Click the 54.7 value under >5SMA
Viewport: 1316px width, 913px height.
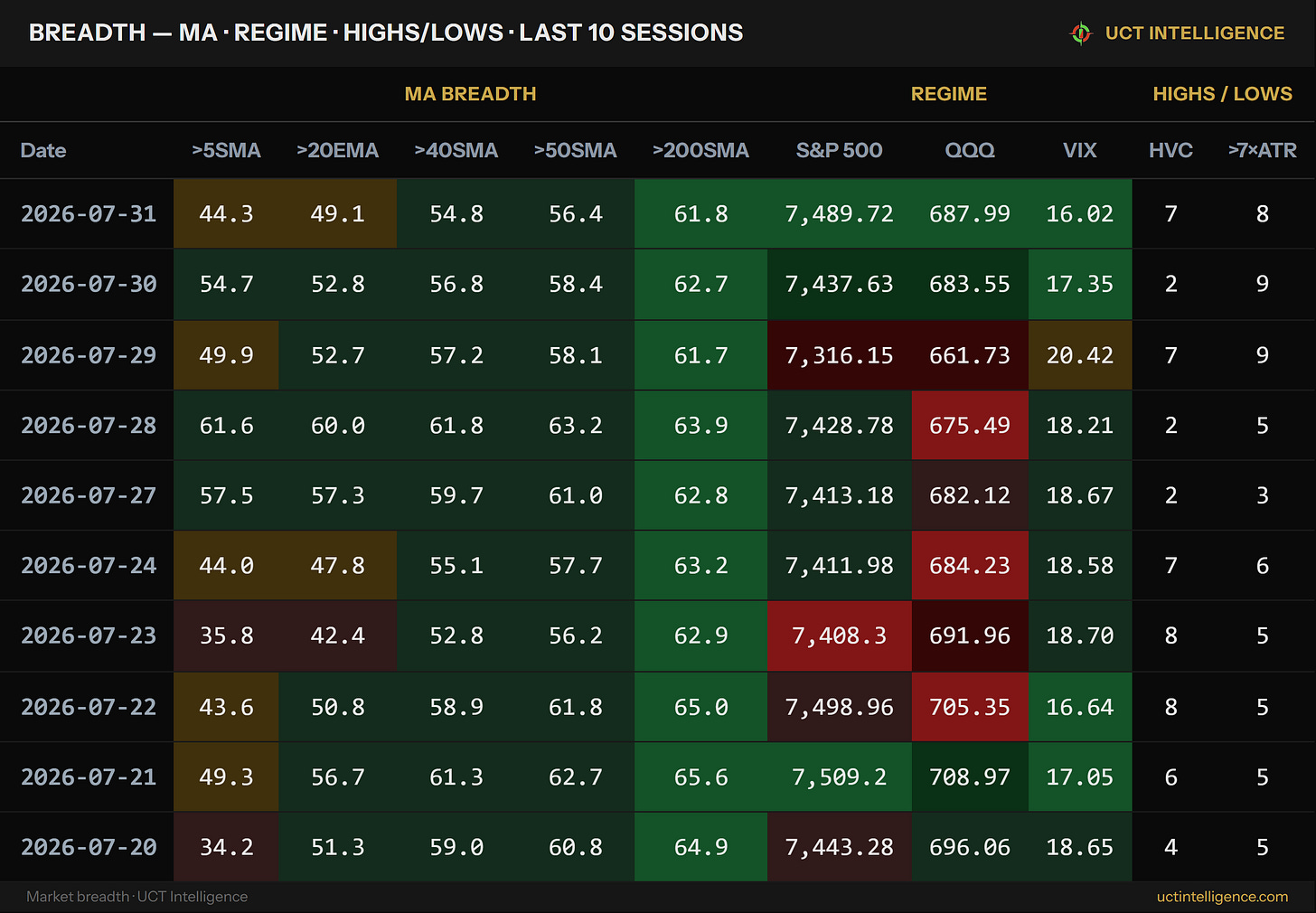click(x=226, y=284)
